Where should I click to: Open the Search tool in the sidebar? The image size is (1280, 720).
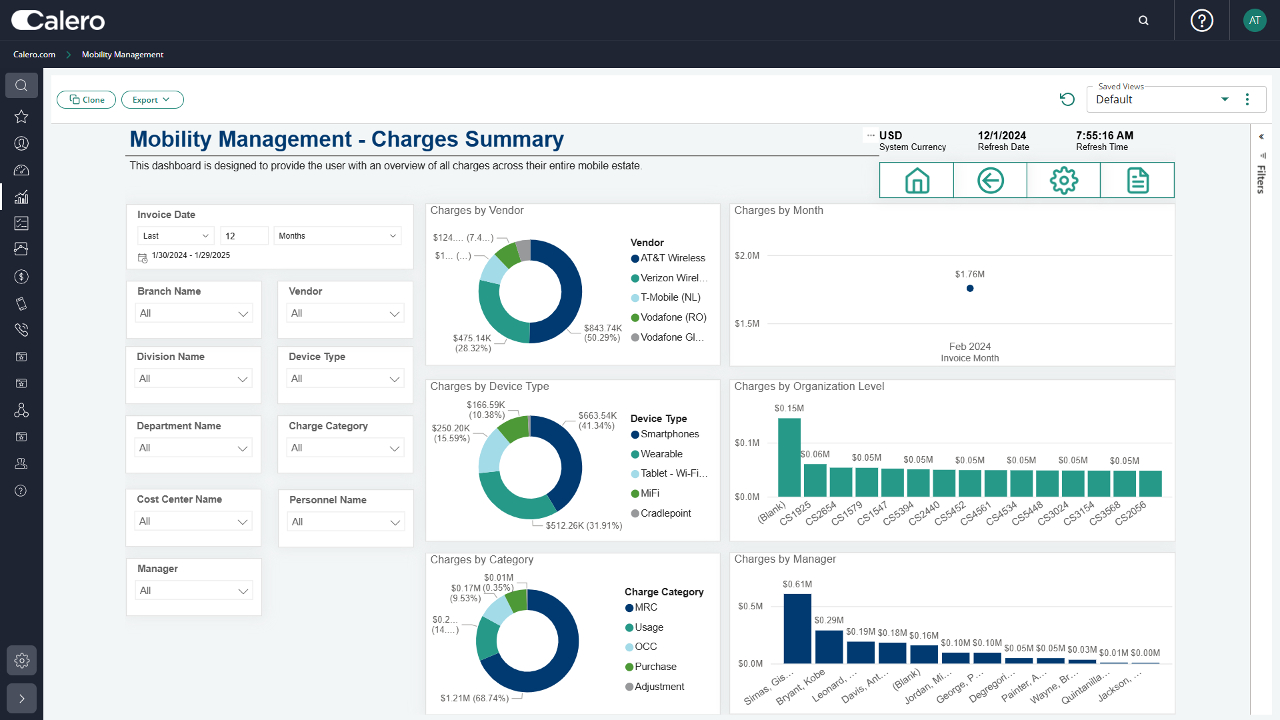point(21,85)
